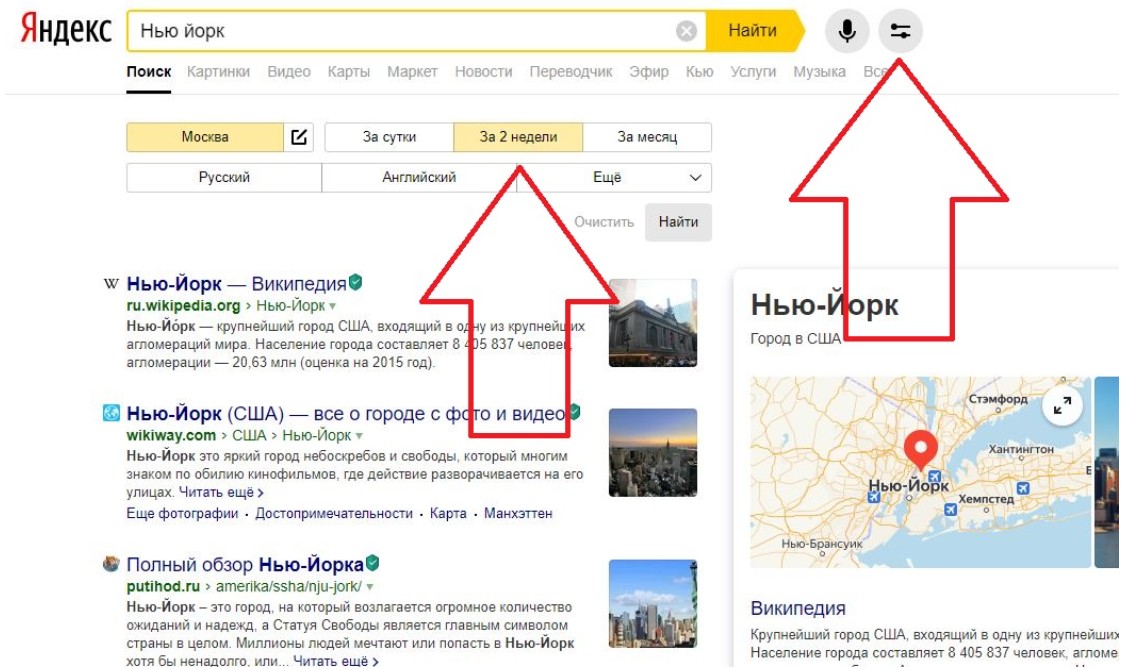Open the Достопримечательности sitelink

334,513
